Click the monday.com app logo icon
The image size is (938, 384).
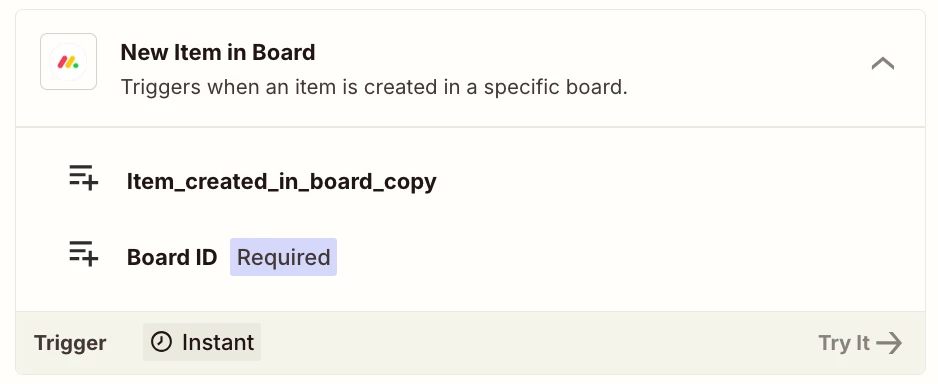pos(68,62)
